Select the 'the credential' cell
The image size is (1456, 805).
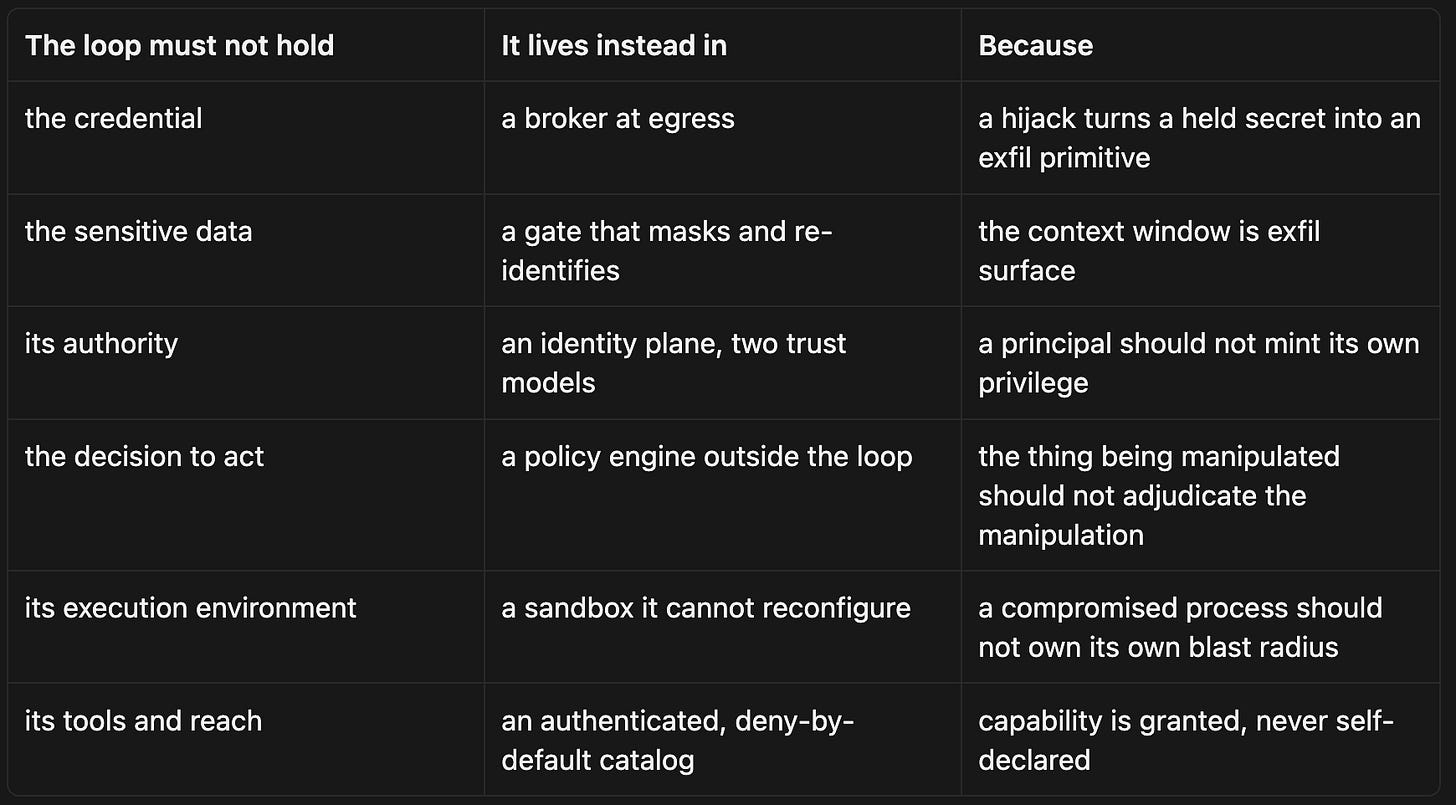pyautogui.click(x=246, y=138)
